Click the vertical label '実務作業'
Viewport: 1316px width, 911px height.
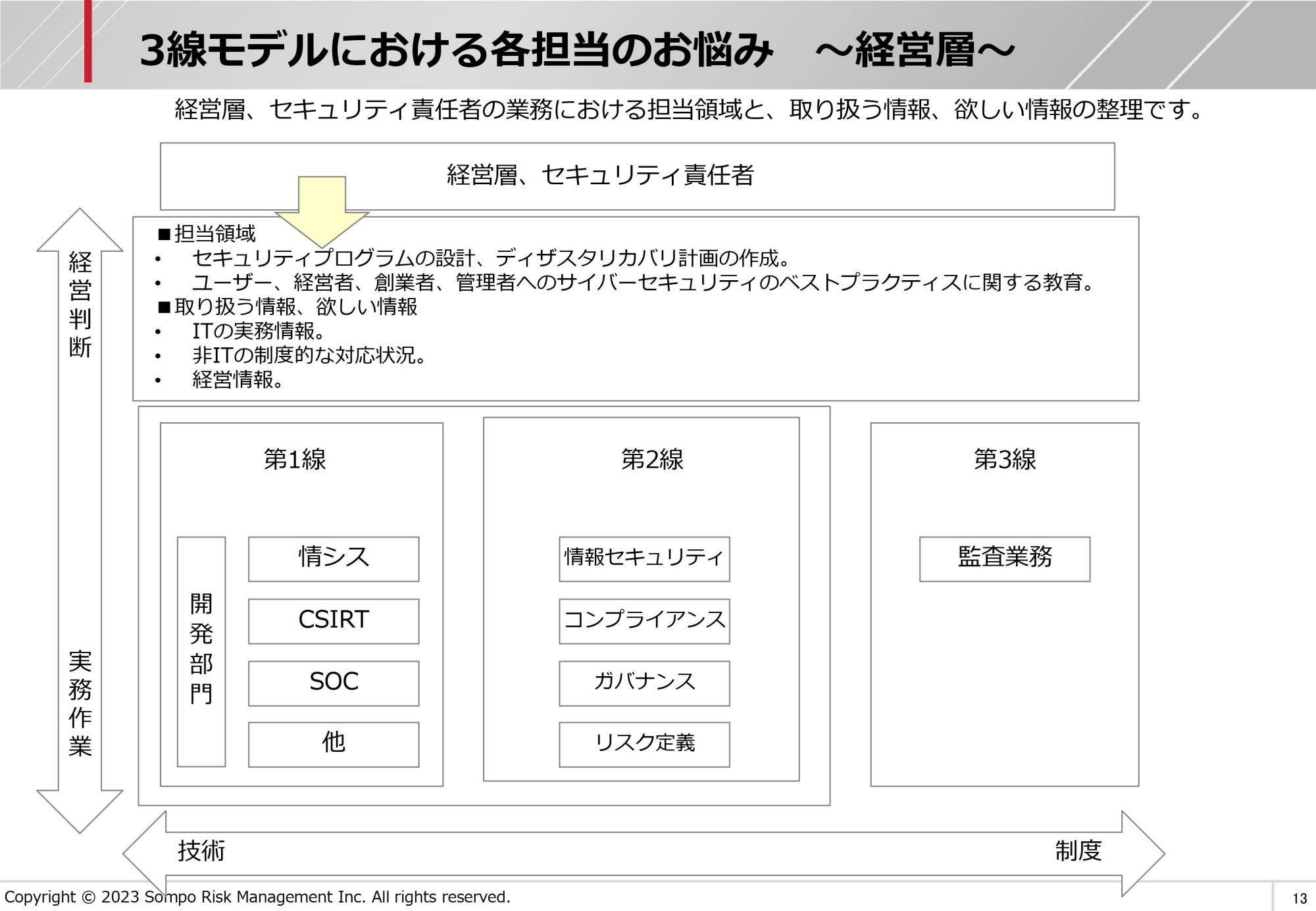click(x=80, y=703)
